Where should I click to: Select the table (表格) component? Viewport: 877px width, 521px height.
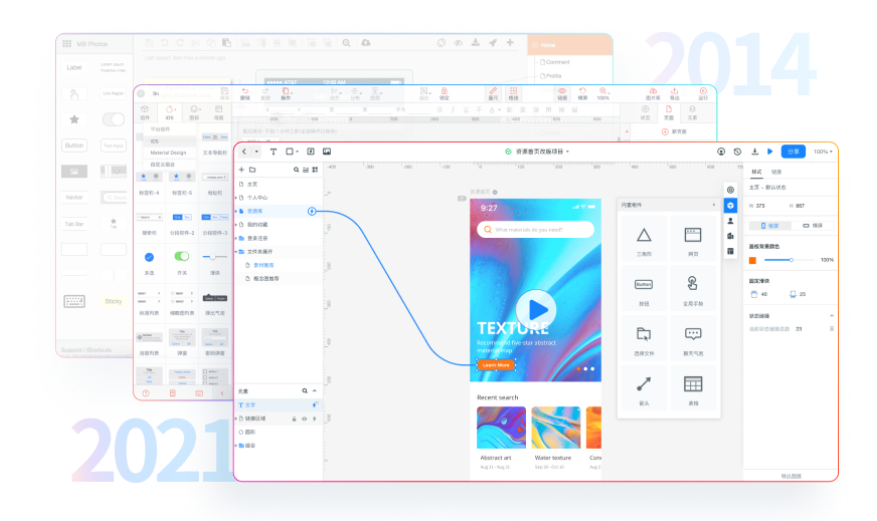tap(692, 384)
